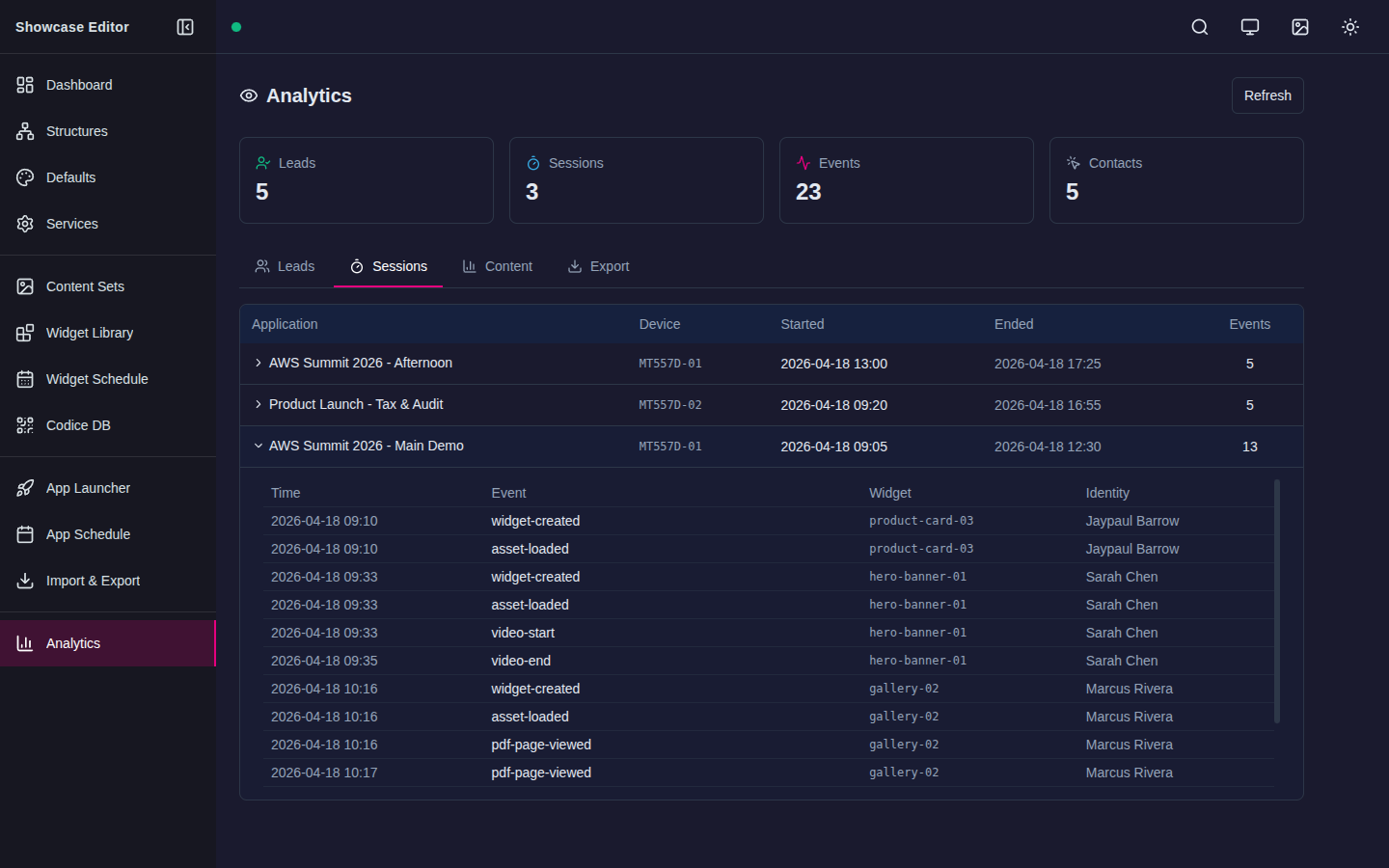Click the monitor display icon in header
The width and height of the screenshot is (1389, 868).
click(1250, 27)
